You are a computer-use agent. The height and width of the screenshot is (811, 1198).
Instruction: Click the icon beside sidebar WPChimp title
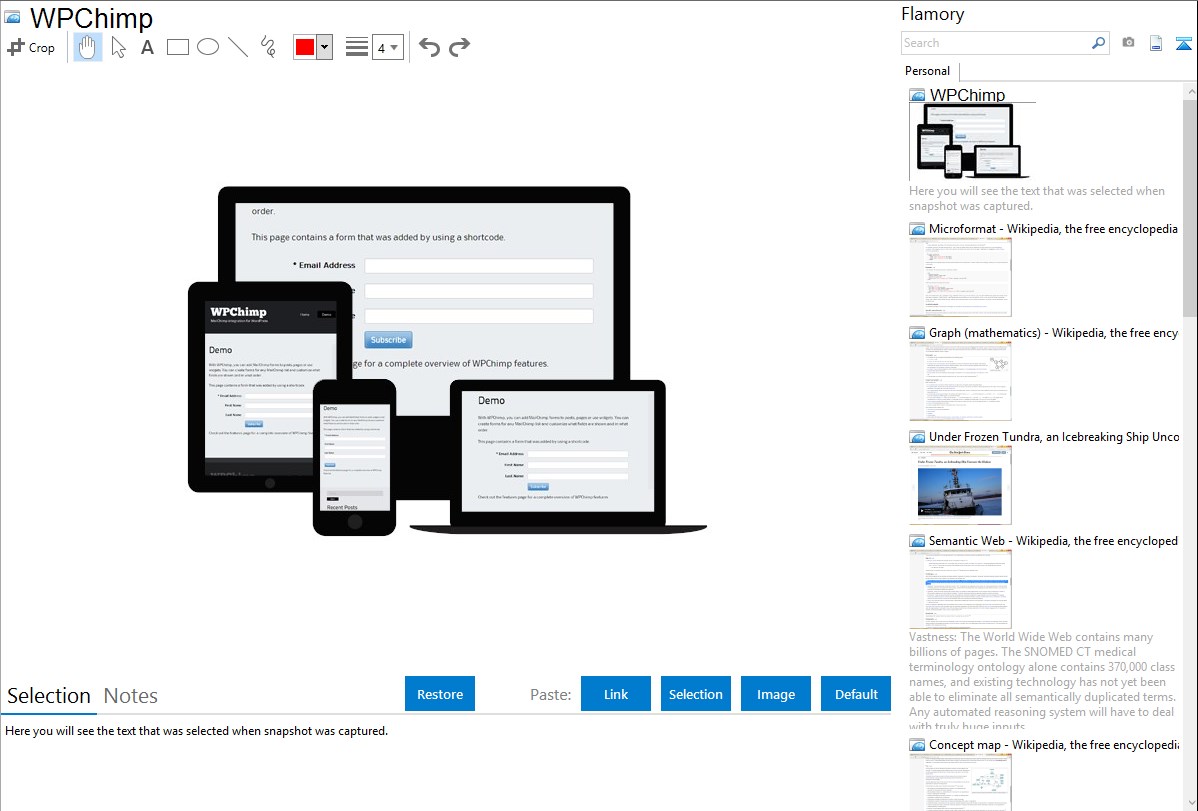(x=917, y=96)
